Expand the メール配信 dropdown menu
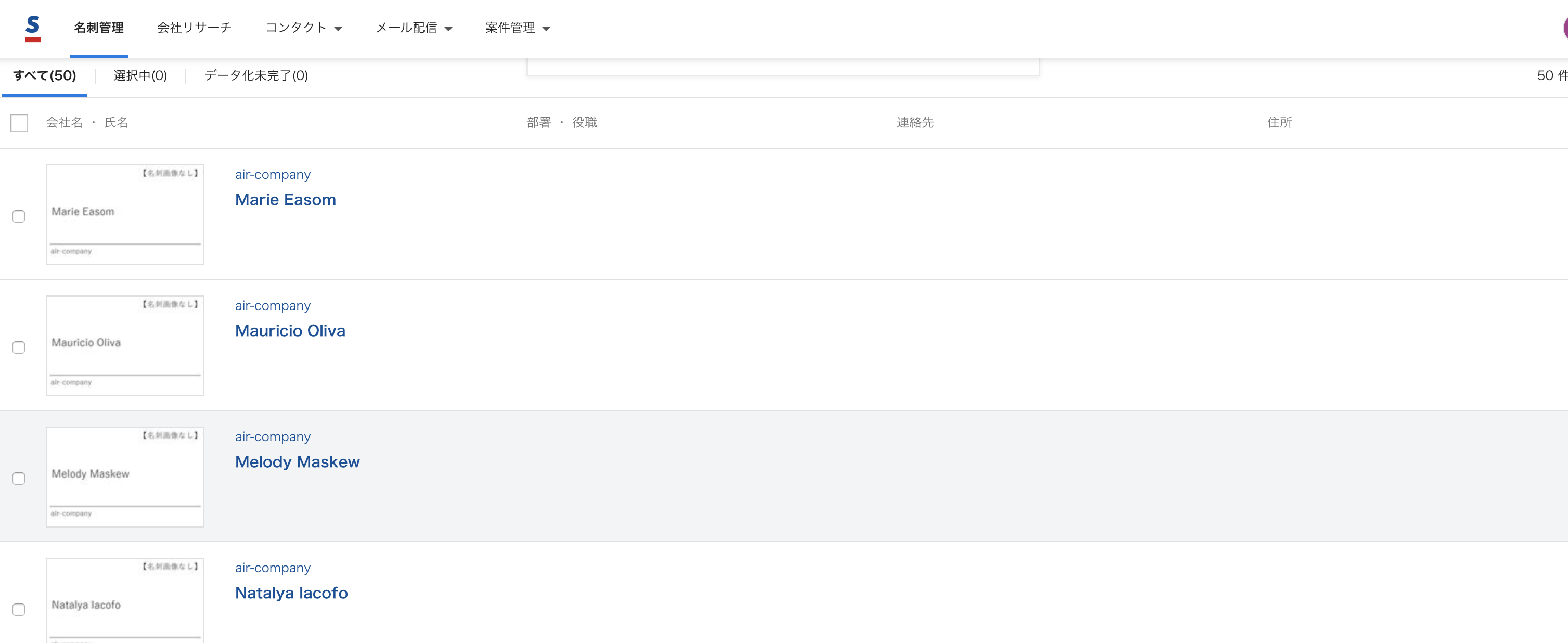1568x643 pixels. pyautogui.click(x=413, y=28)
